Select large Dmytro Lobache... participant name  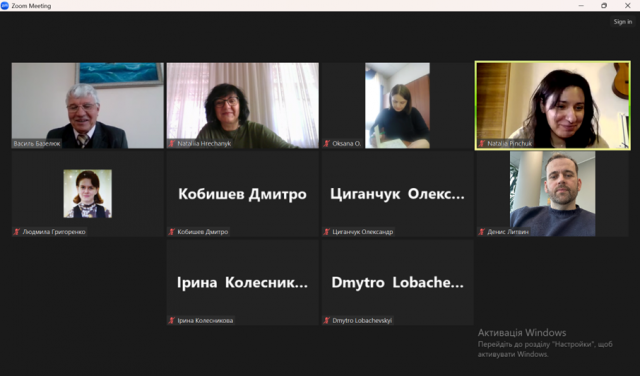[397, 283]
